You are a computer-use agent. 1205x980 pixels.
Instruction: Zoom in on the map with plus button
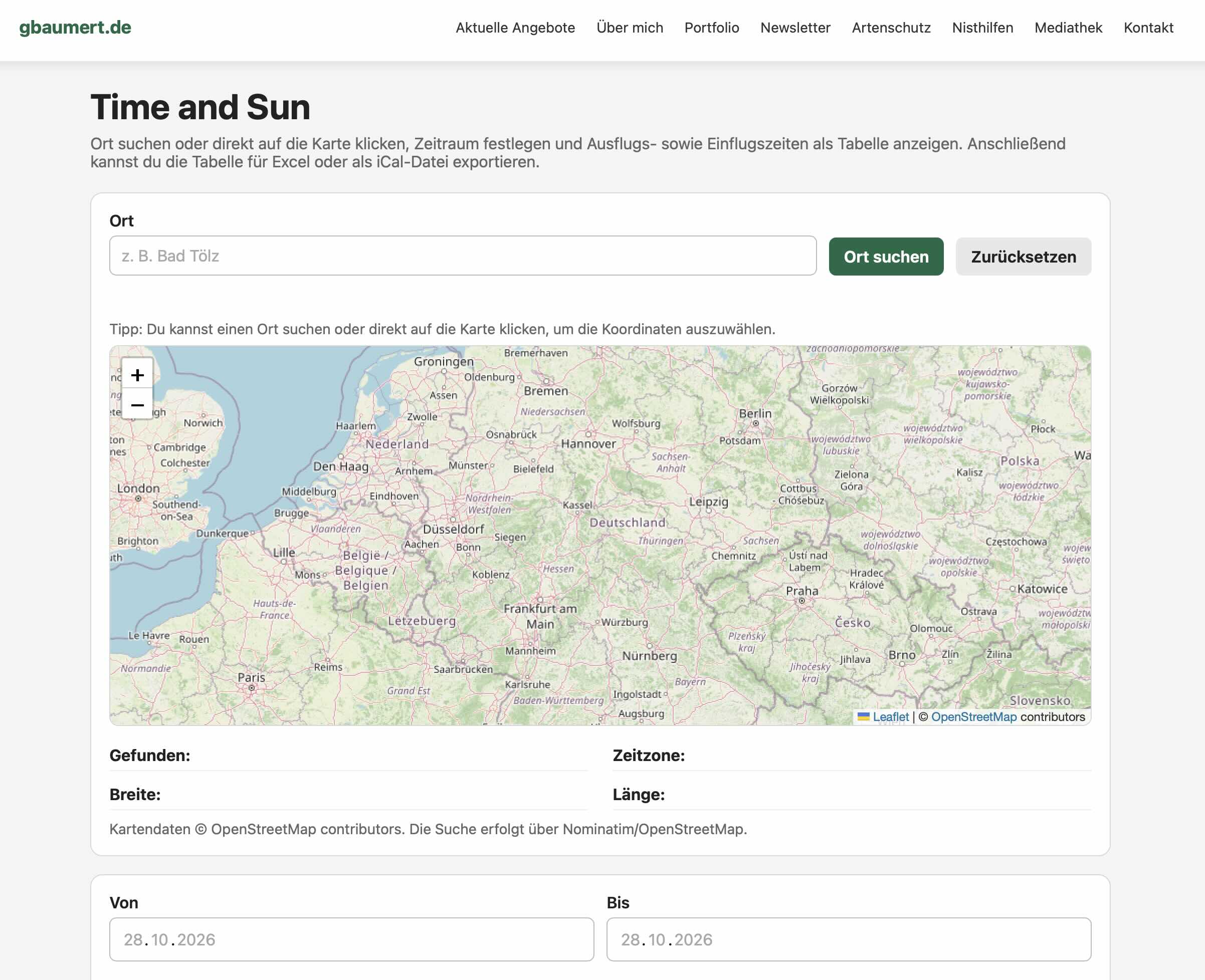137,375
